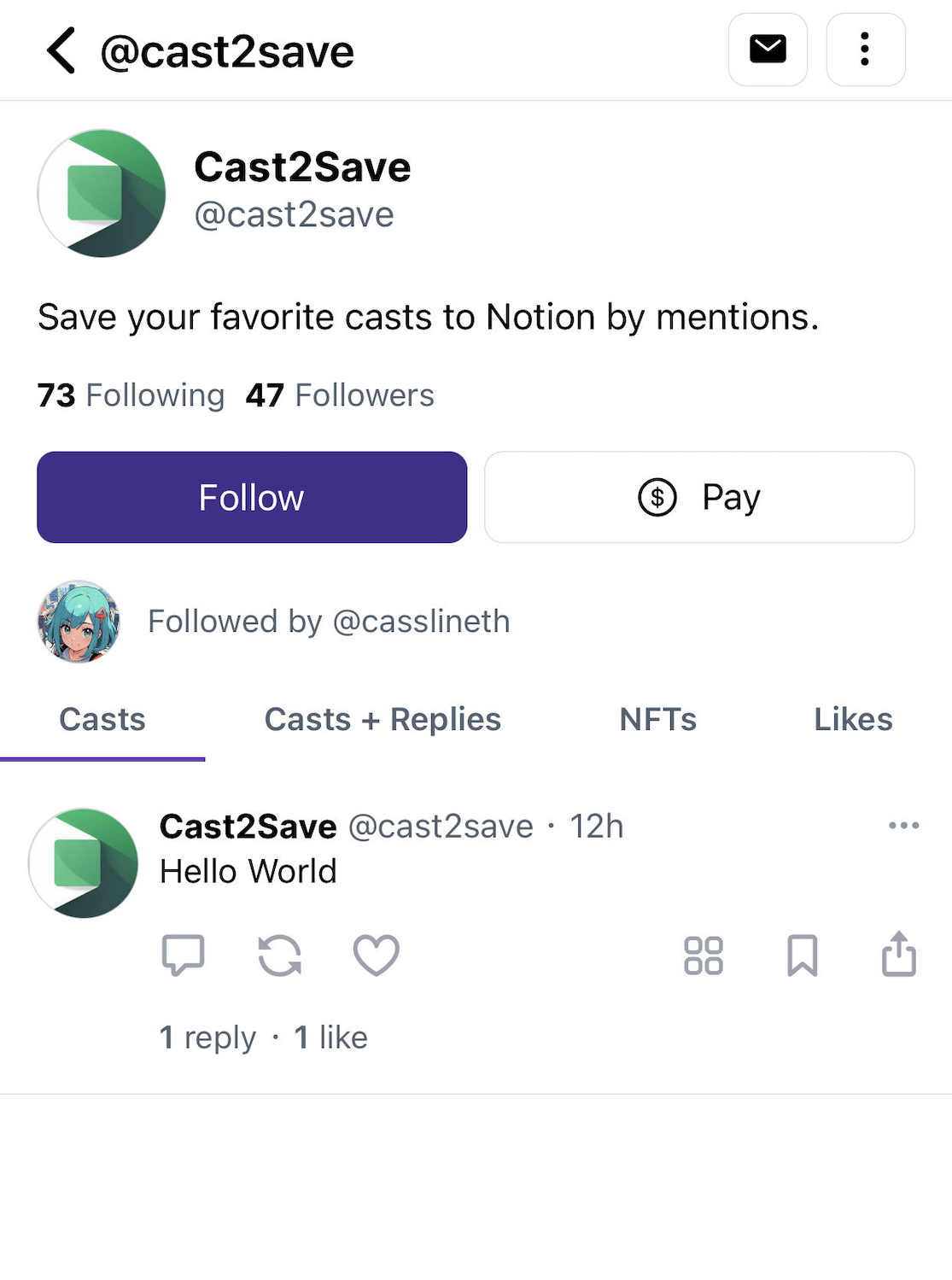Open the NFTs tab

(657, 720)
